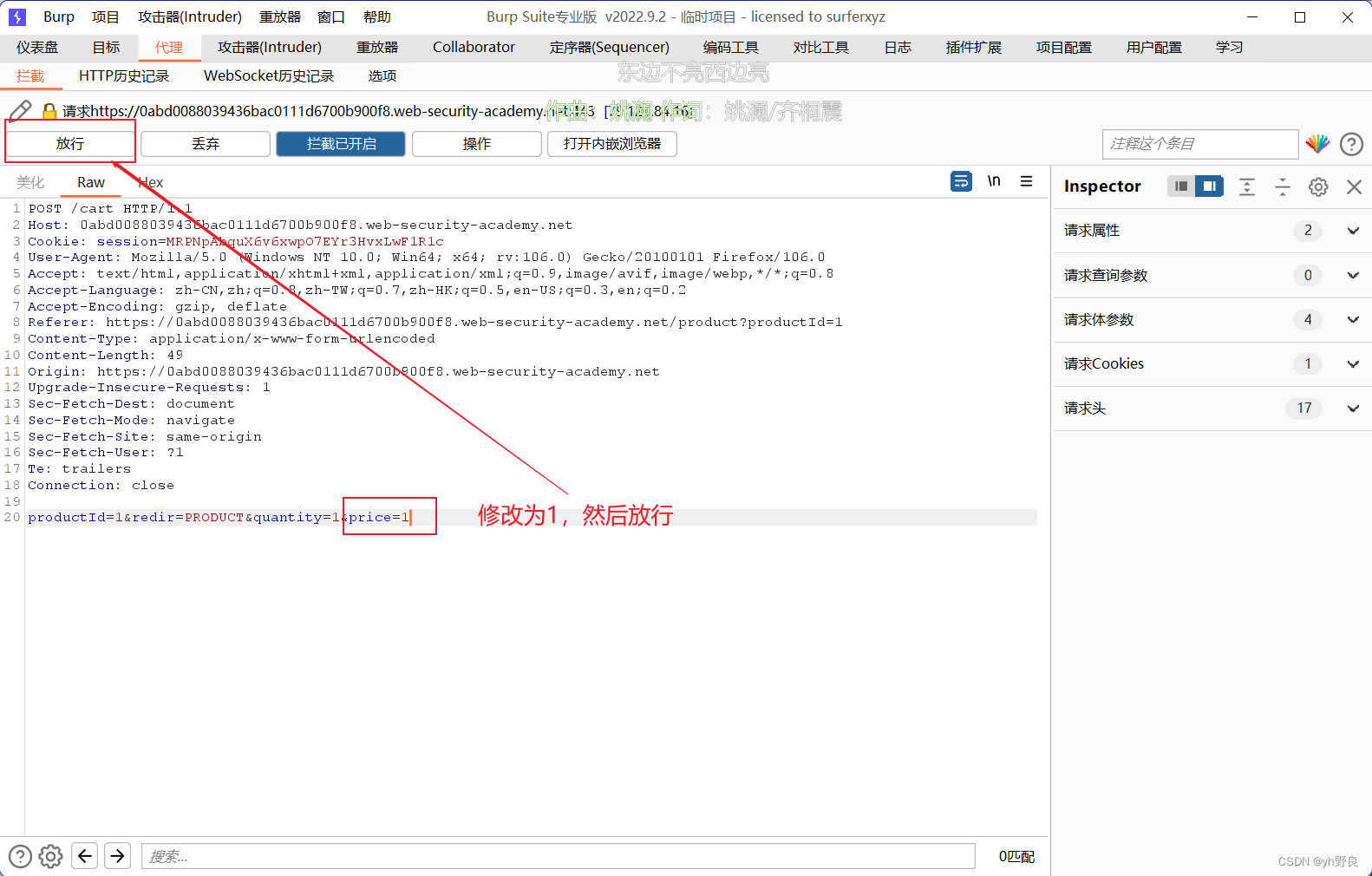1372x876 pixels.
Task: Switch to the 对比工具 tab
Action: 821,48
